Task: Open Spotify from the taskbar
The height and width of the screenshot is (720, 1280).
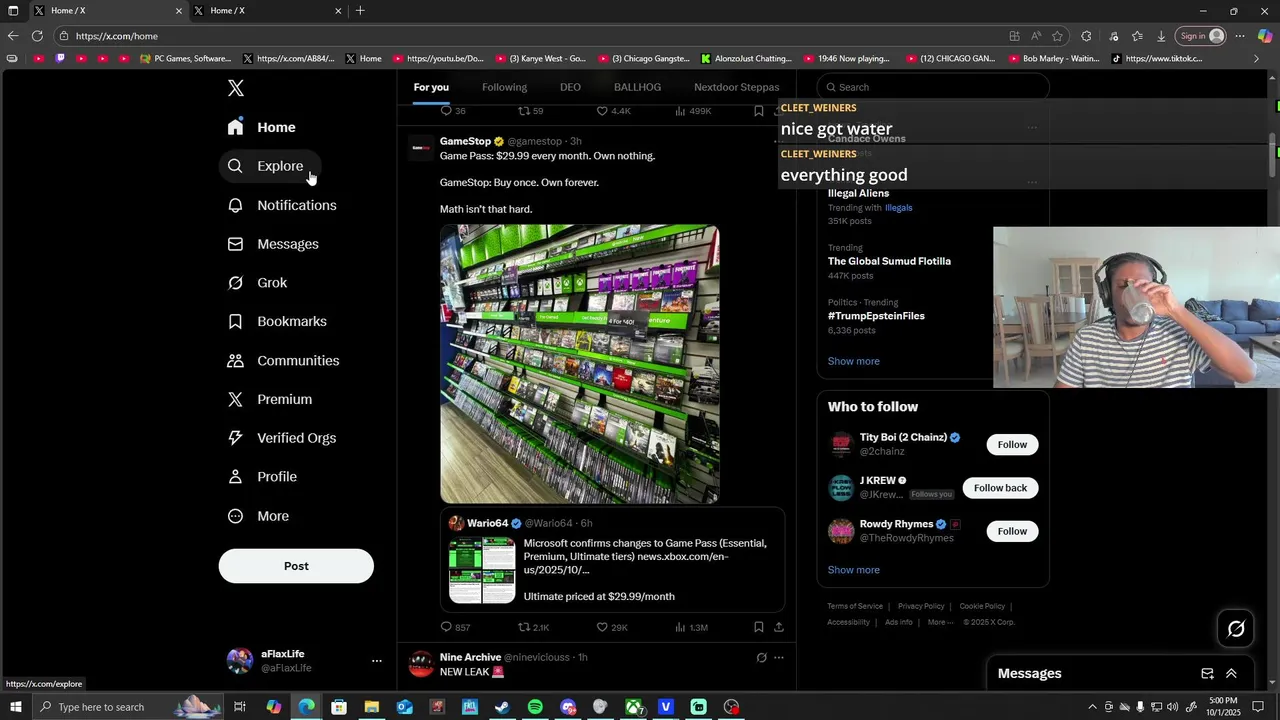Action: tap(535, 707)
